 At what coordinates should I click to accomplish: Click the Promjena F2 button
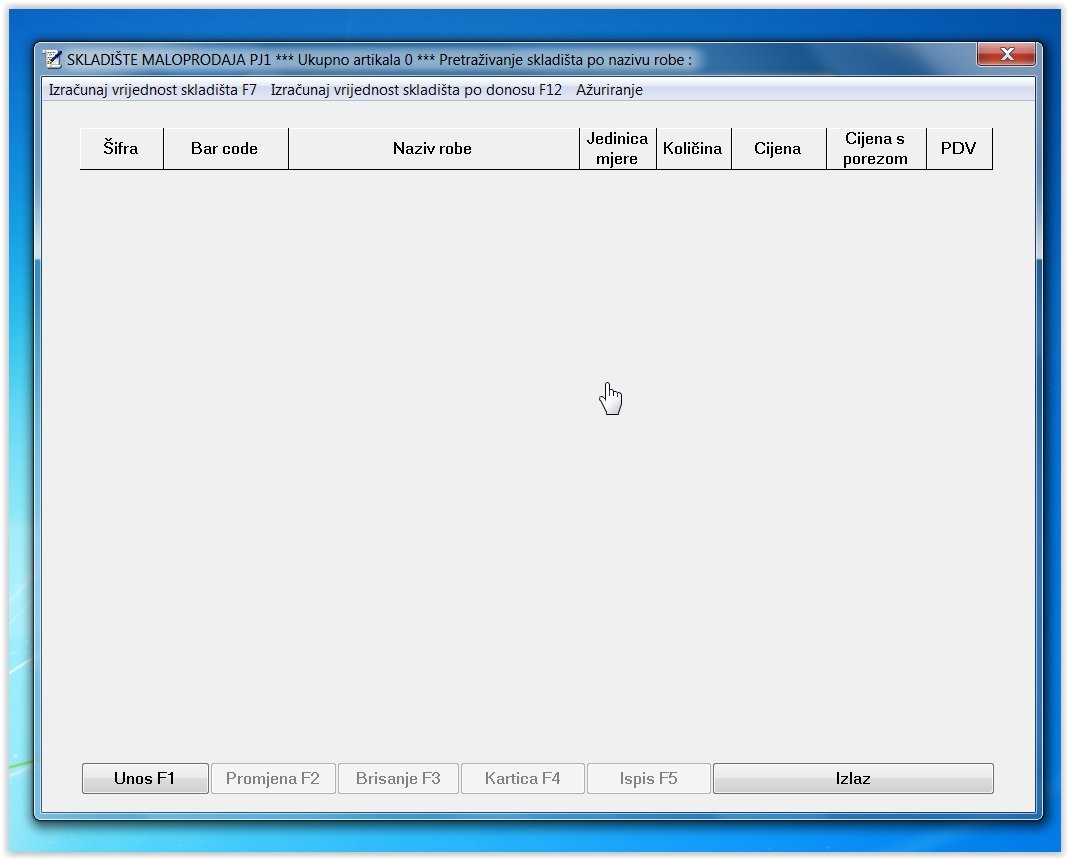273,779
